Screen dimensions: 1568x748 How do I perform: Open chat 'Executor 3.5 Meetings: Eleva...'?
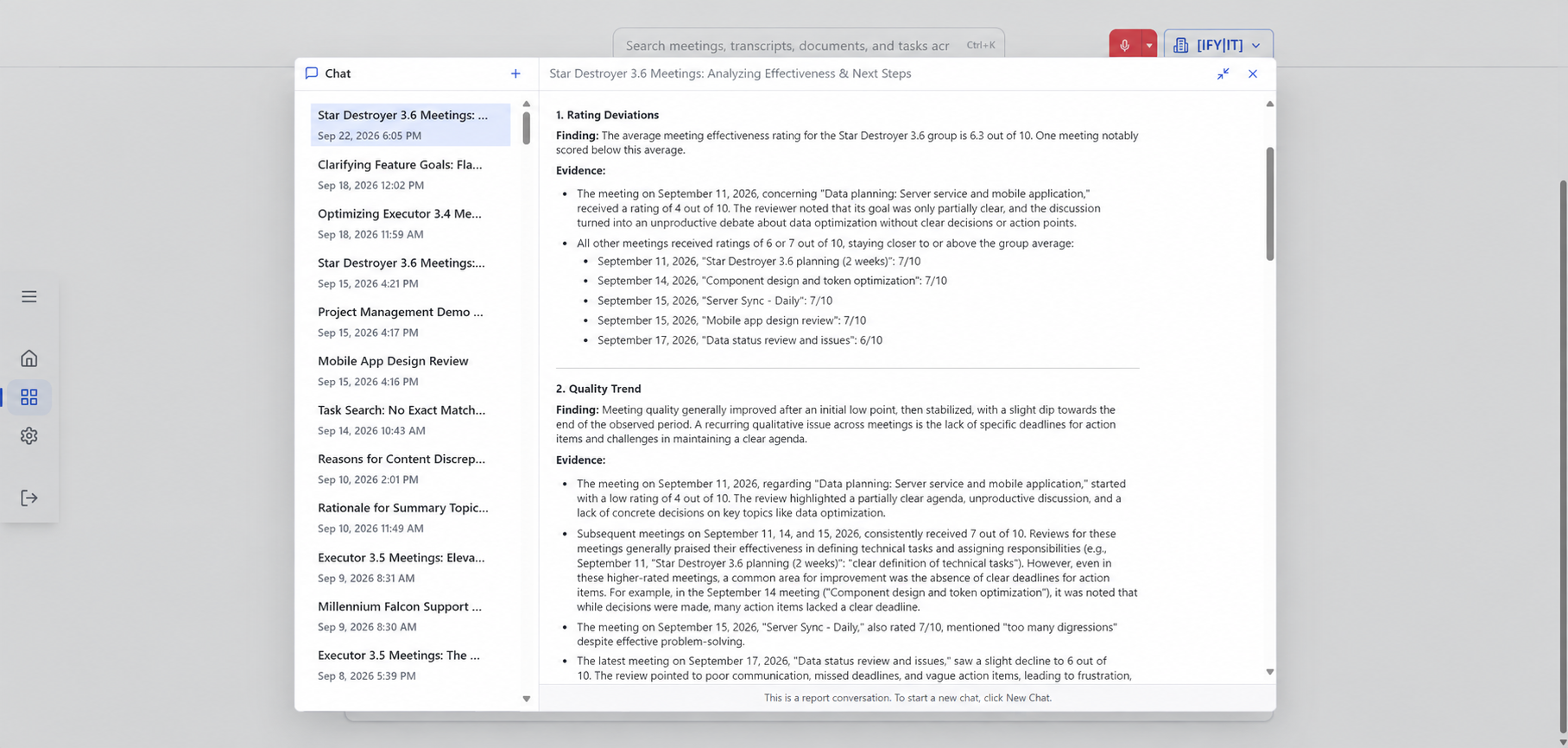[410, 567]
